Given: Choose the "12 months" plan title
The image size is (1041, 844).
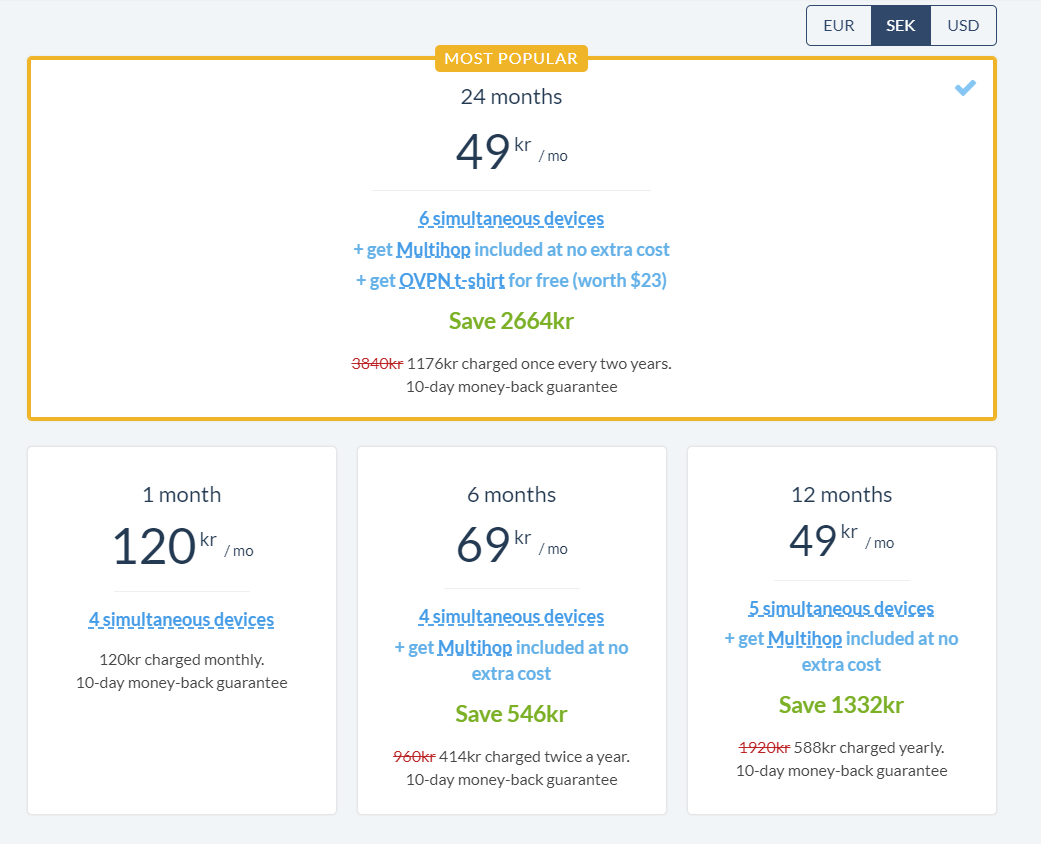Looking at the screenshot, I should 841,495.
